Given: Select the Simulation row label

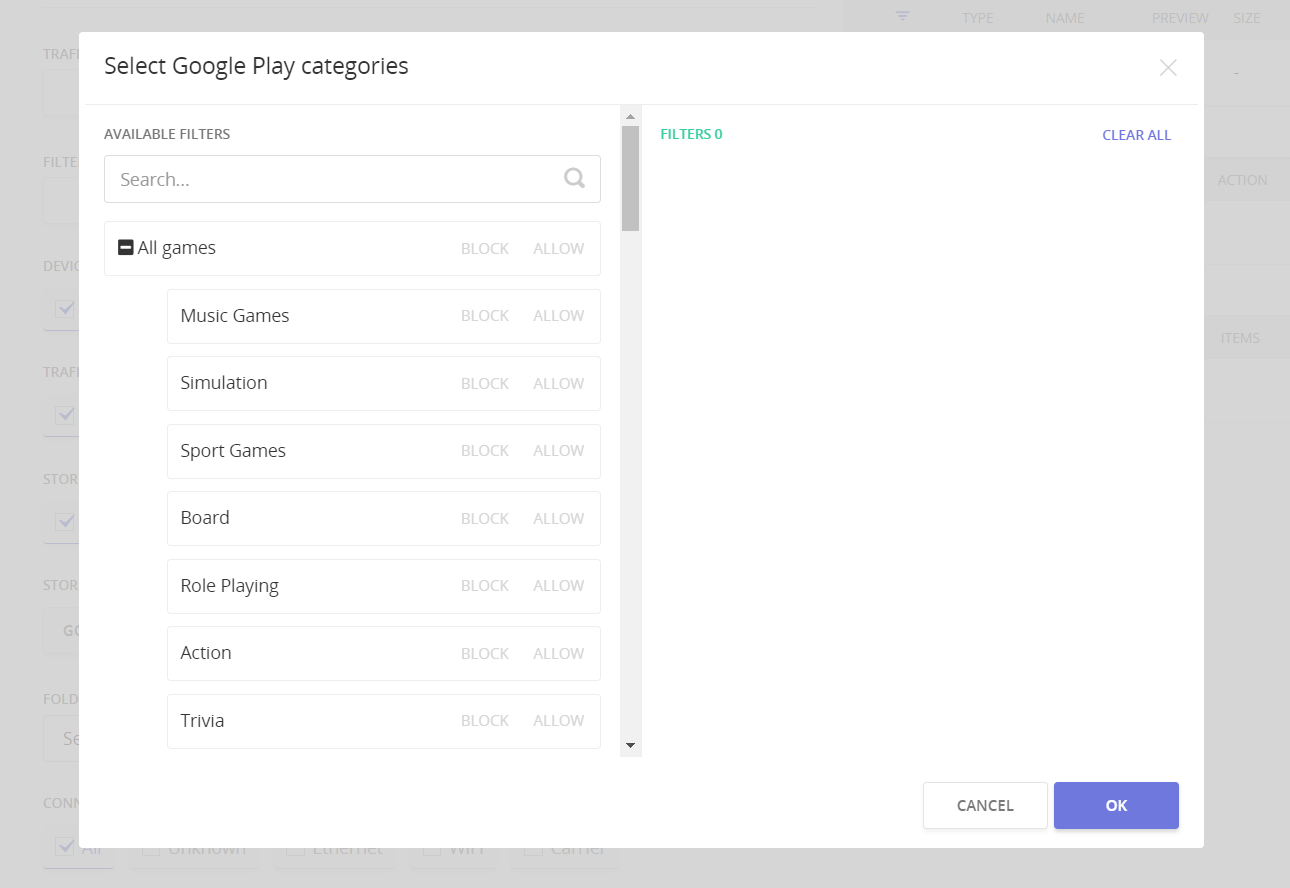Looking at the screenshot, I should pyautogui.click(x=224, y=383).
